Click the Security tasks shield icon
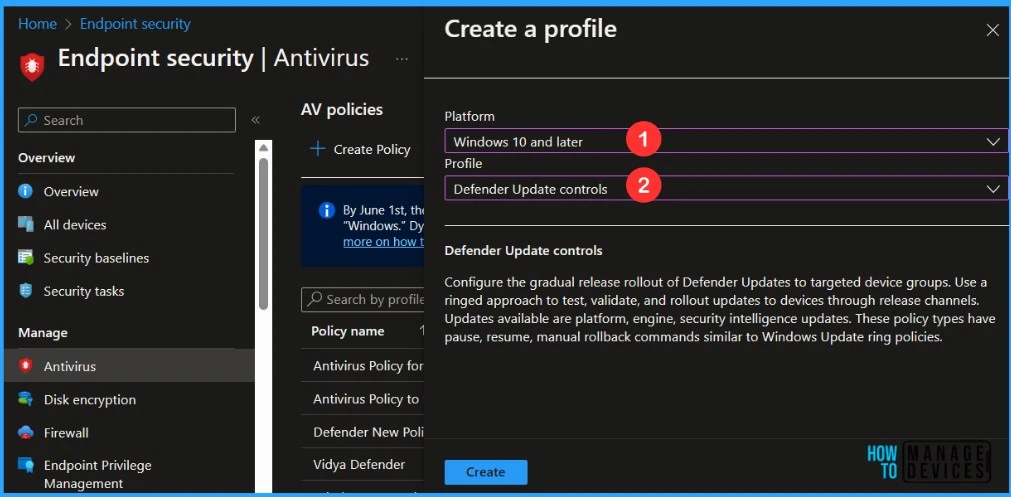1011x497 pixels. pos(26,291)
